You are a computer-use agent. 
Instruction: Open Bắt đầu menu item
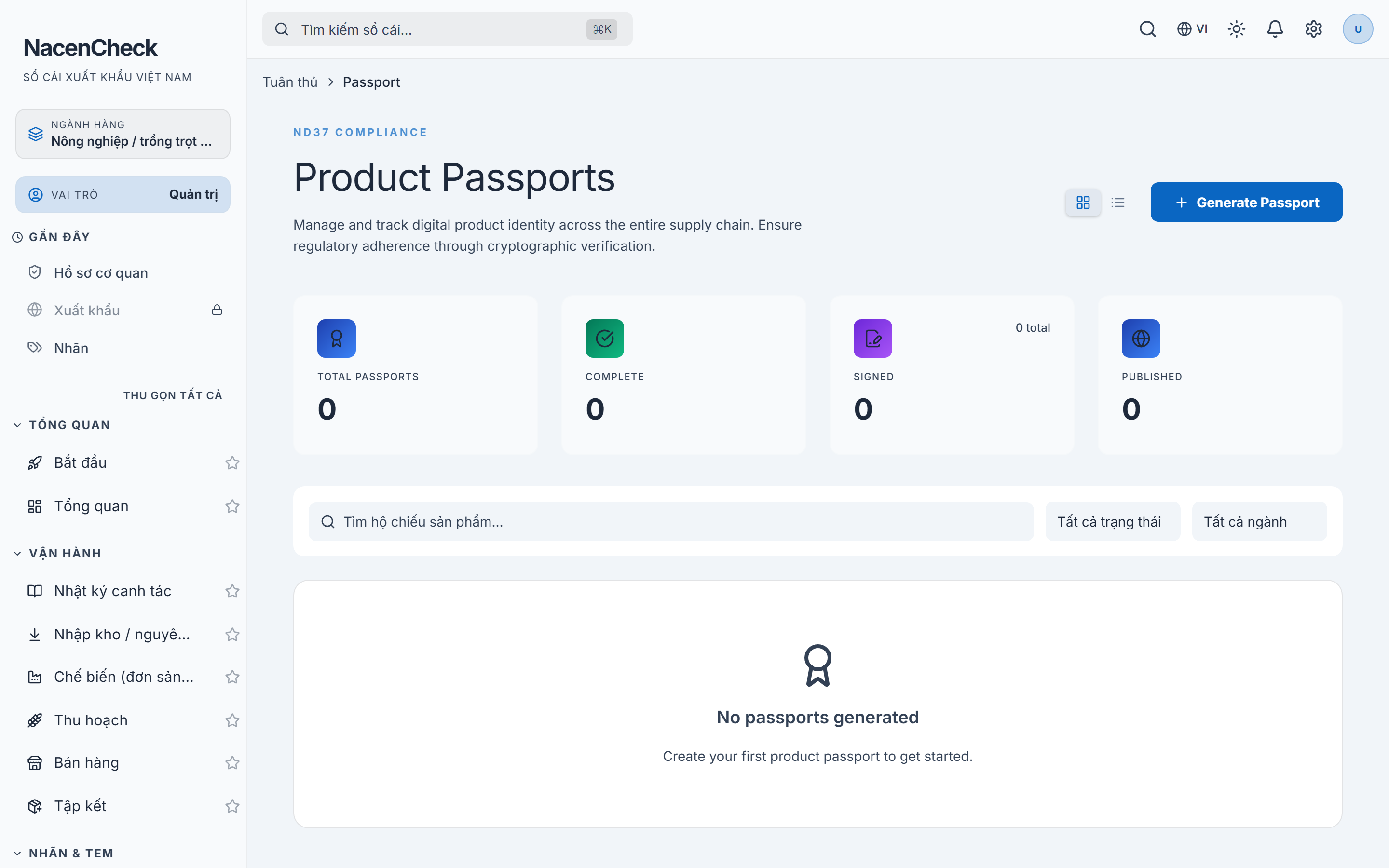[81, 463]
